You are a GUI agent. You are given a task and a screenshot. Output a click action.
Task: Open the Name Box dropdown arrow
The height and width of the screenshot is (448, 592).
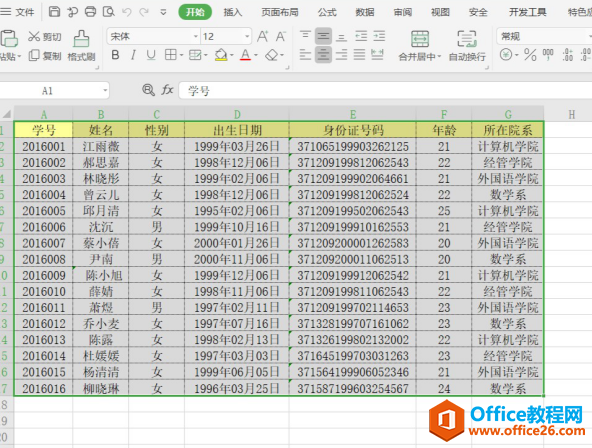[x=105, y=91]
